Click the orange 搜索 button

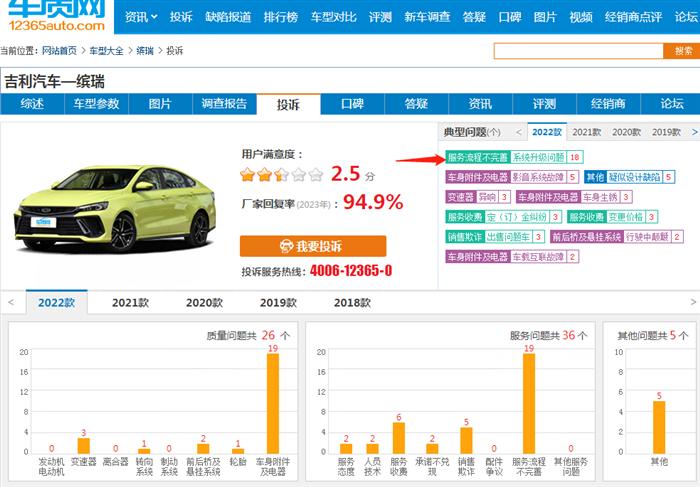click(682, 51)
